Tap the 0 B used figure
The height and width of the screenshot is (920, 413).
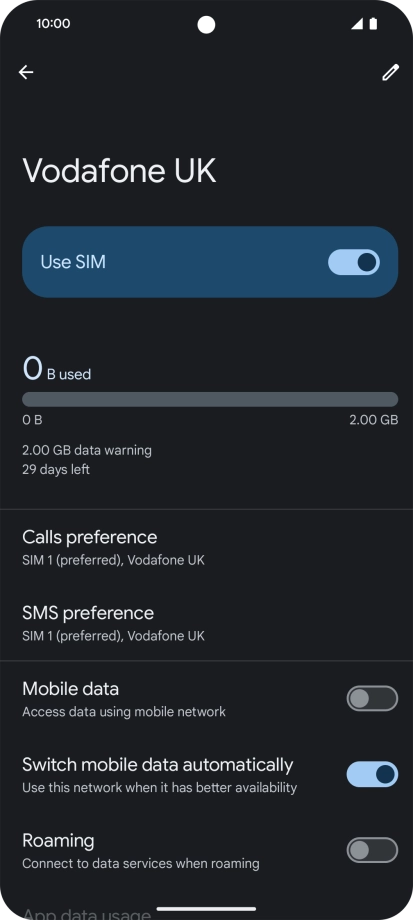56,369
